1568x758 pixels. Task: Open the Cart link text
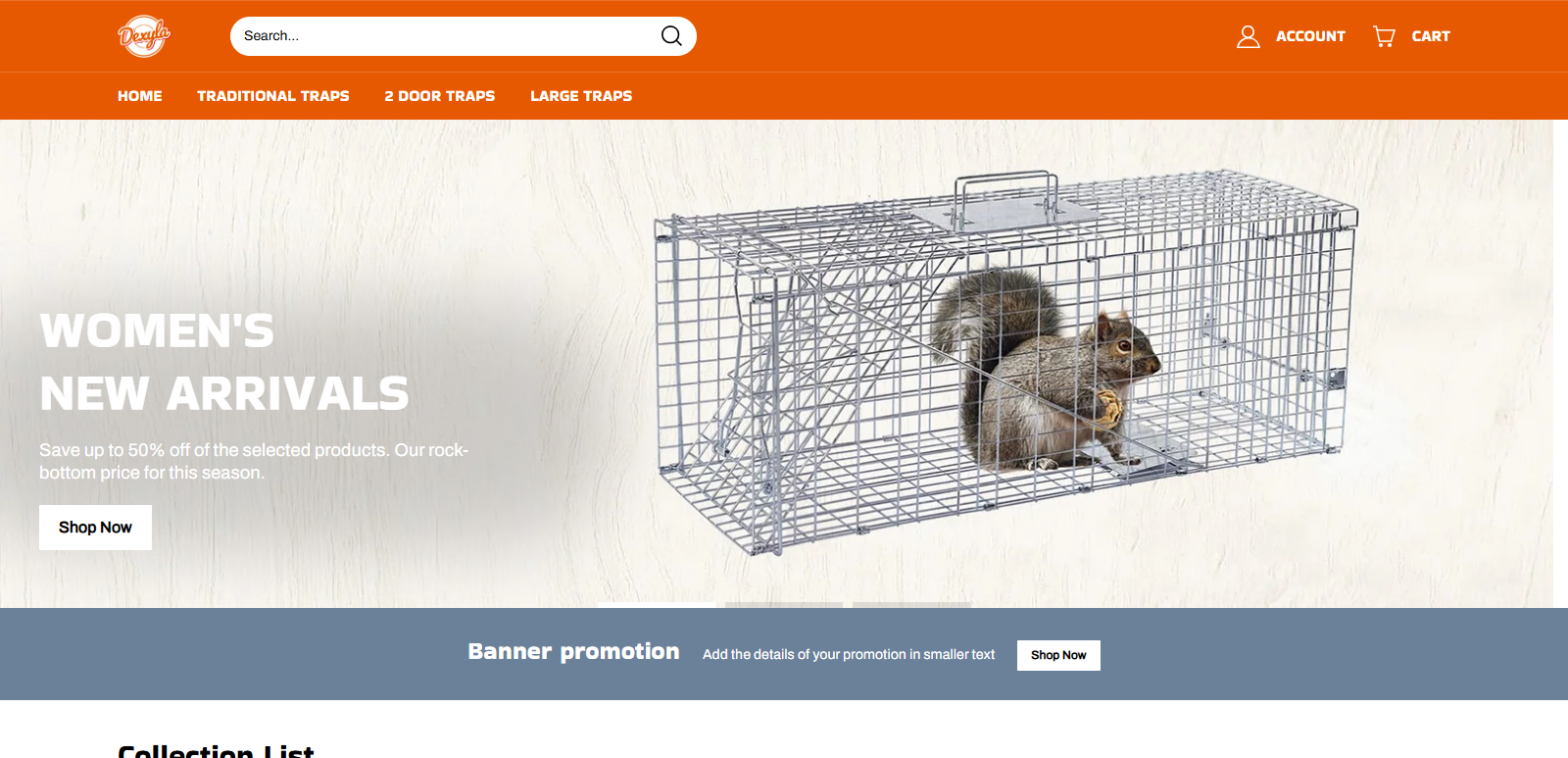1431,36
